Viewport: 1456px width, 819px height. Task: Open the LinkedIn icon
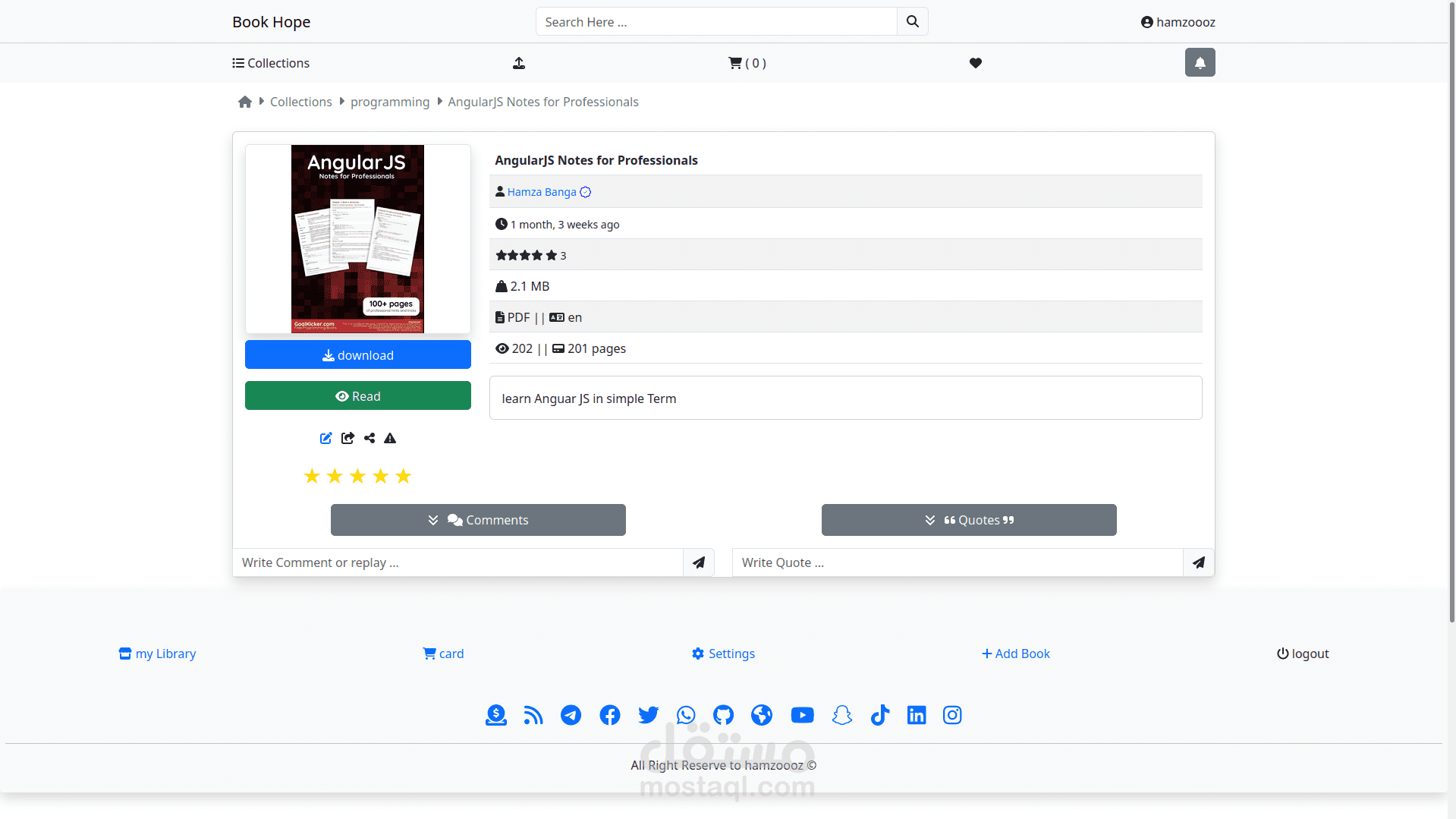tap(917, 715)
